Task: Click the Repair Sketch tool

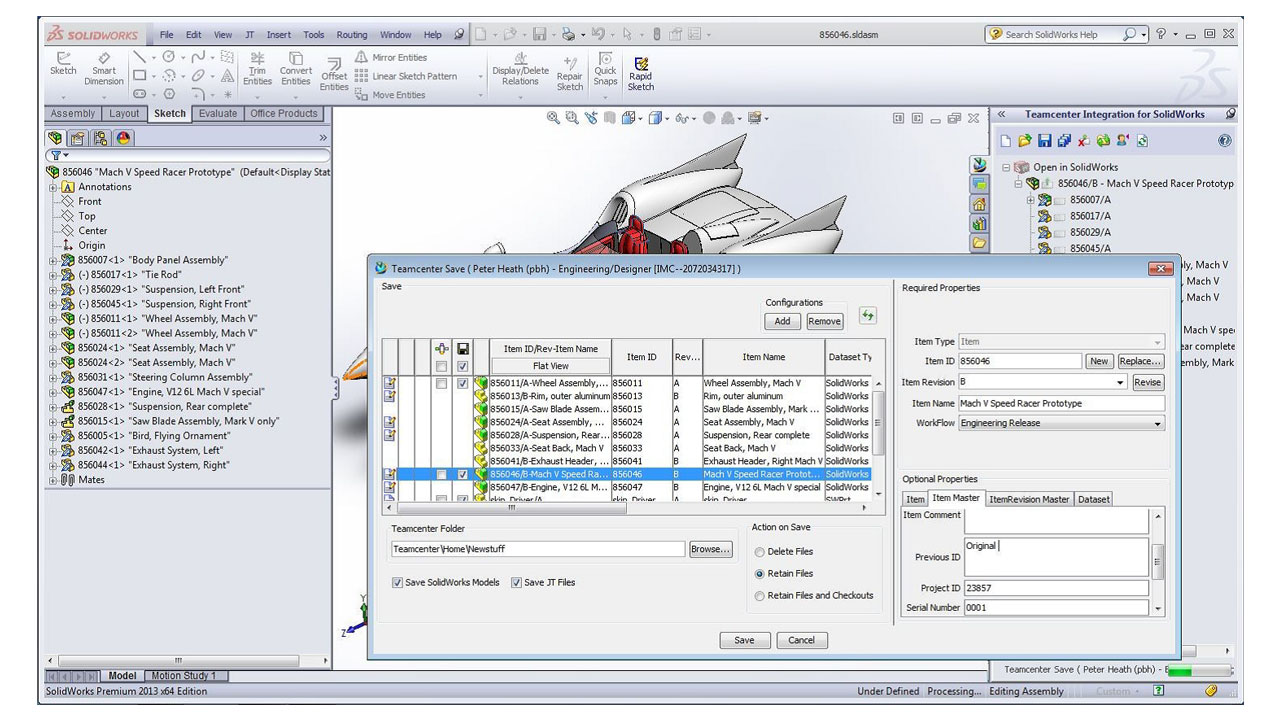Action: click(x=570, y=72)
